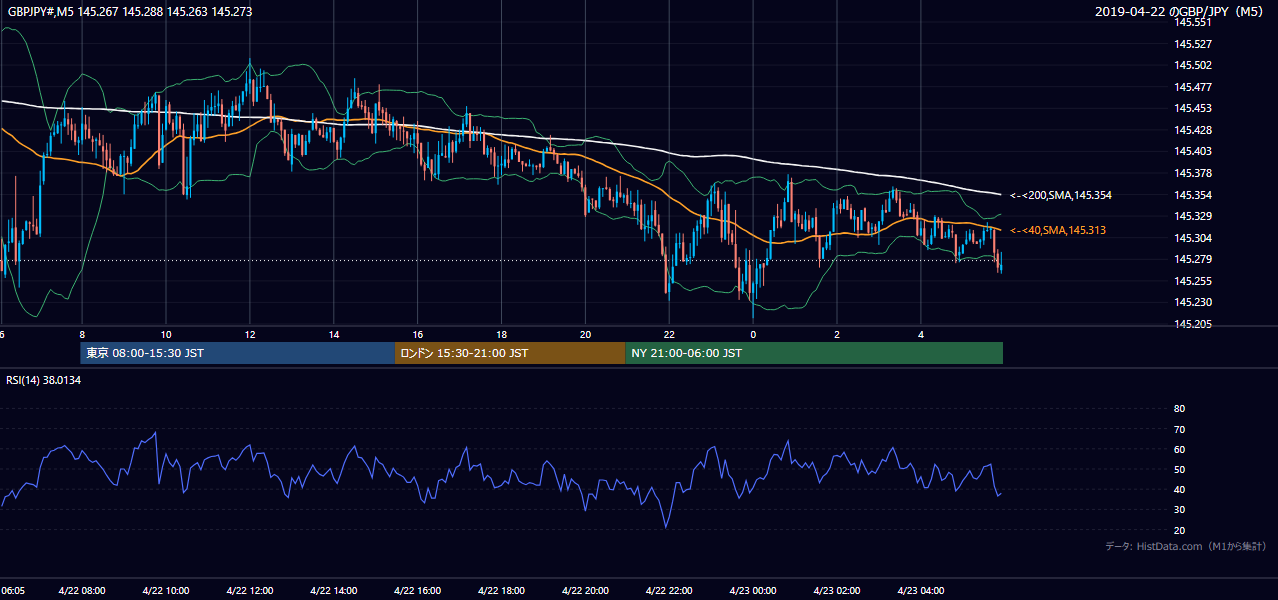Click the 4/22 12:00 time axis label
The height and width of the screenshot is (600, 1278).
pyautogui.click(x=250, y=591)
